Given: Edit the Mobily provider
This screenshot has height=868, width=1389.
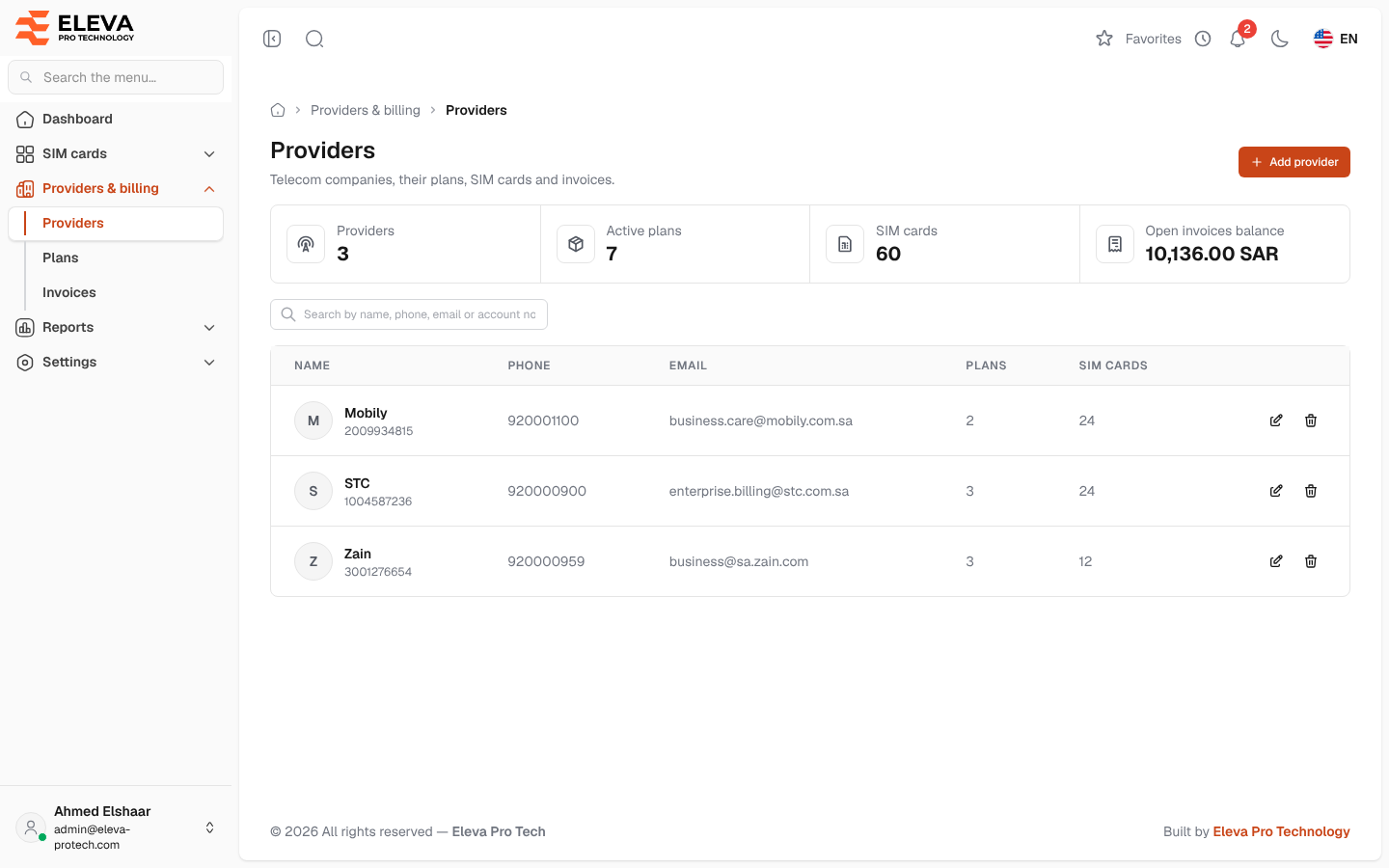Looking at the screenshot, I should pos(1276,420).
